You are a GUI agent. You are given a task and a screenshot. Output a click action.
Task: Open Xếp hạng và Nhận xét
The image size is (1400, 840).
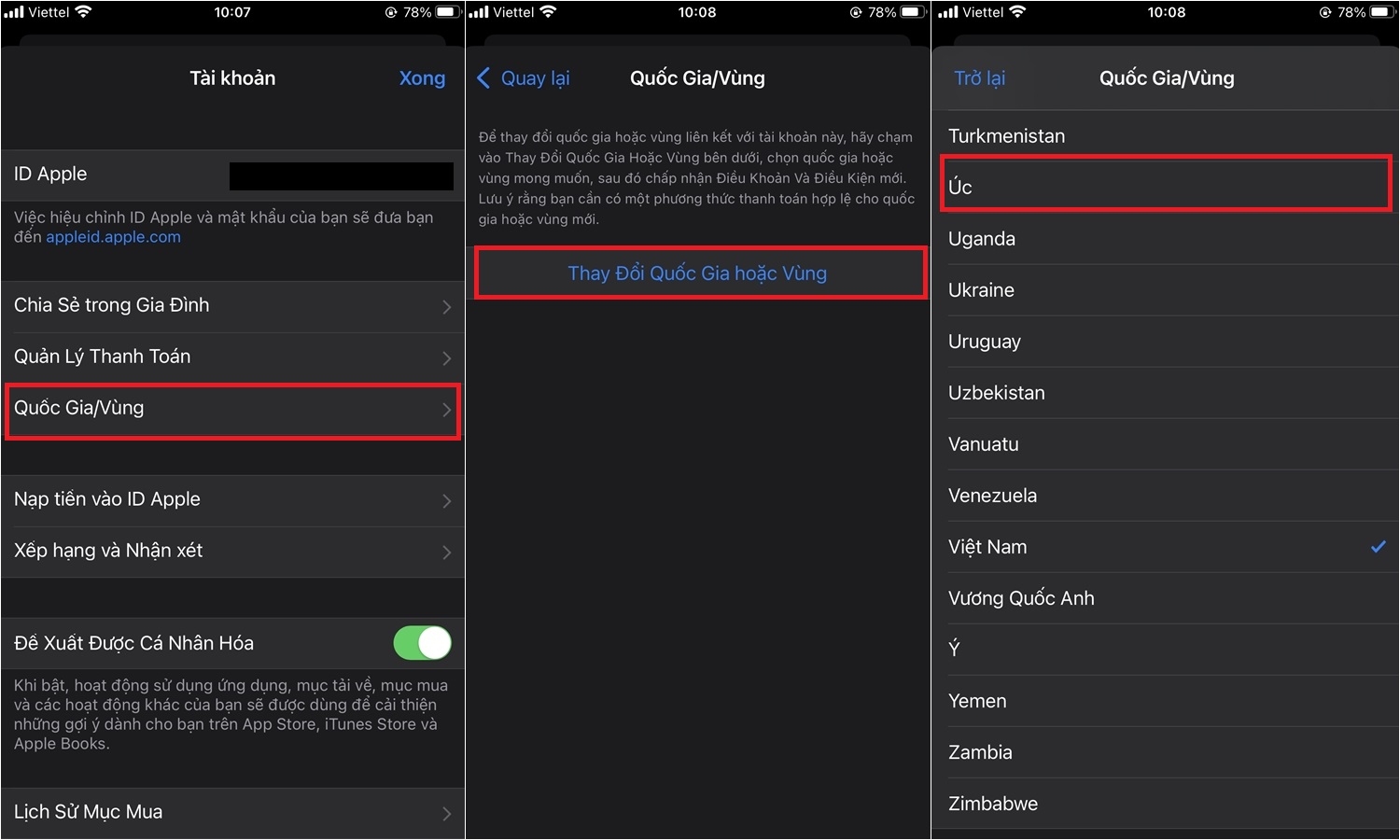pos(232,552)
